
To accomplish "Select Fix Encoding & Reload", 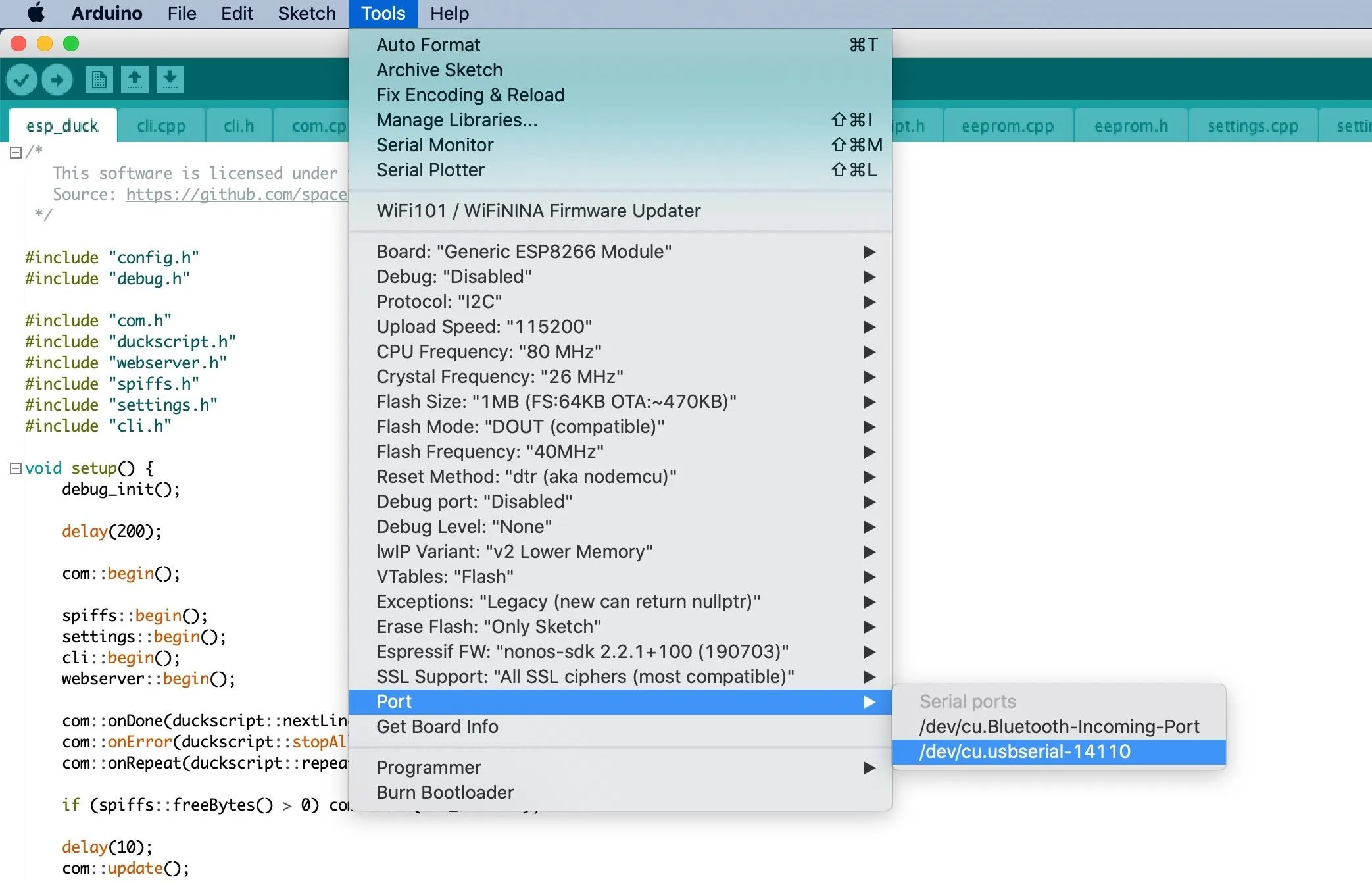I will pyautogui.click(x=620, y=95).
